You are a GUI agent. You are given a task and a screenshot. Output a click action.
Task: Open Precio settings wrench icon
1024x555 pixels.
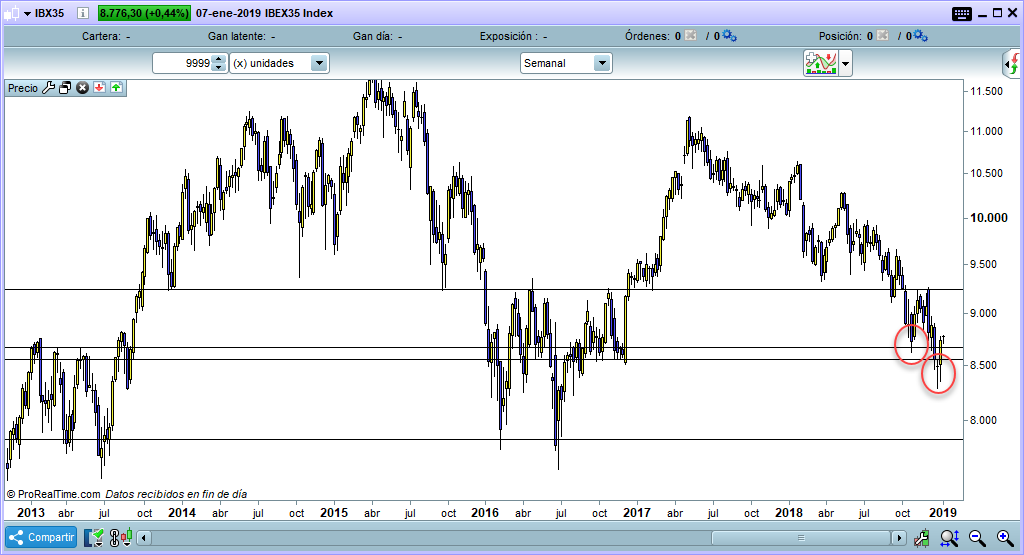pyautogui.click(x=48, y=88)
